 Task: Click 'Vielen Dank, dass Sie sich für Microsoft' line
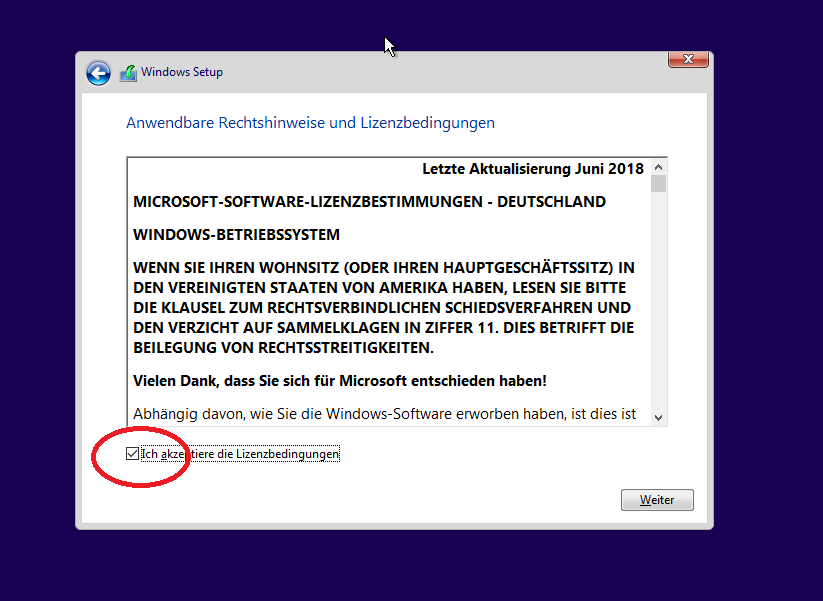coord(340,381)
